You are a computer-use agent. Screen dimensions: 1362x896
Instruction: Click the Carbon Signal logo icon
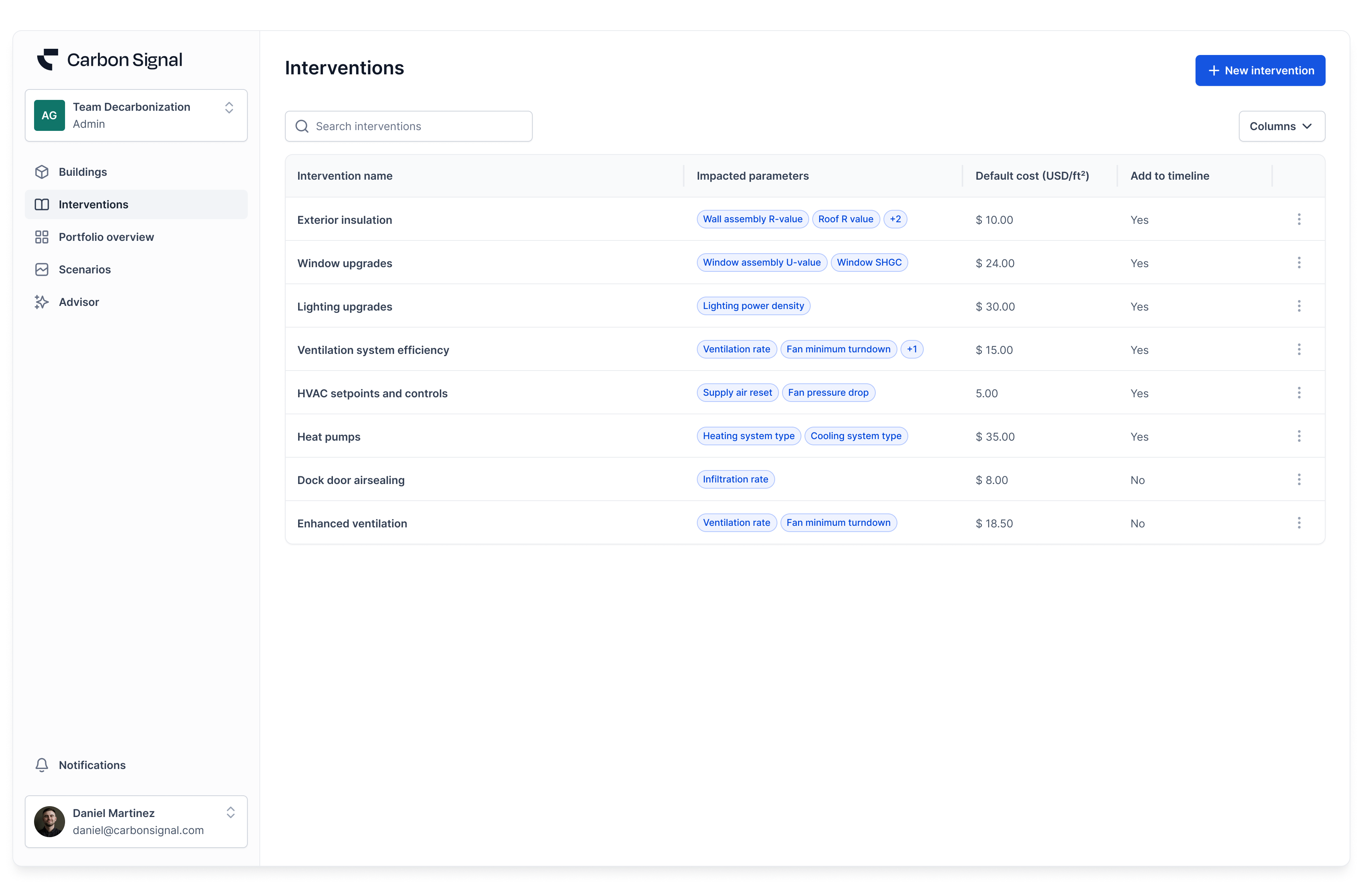coord(48,60)
